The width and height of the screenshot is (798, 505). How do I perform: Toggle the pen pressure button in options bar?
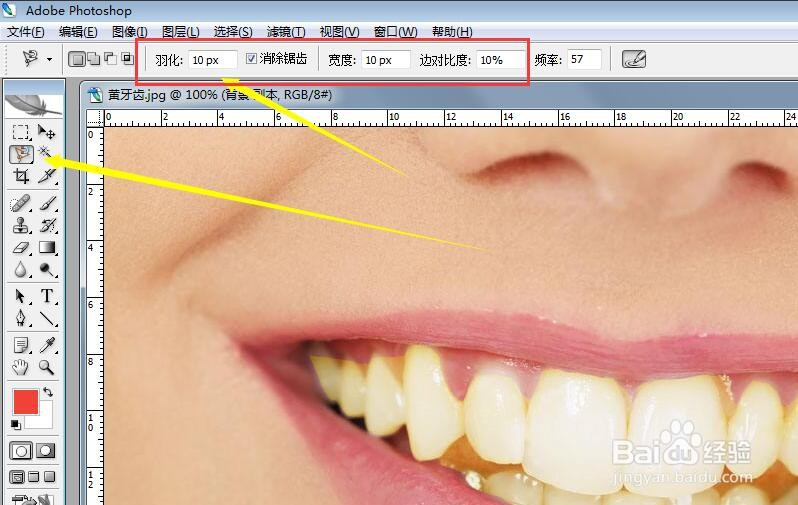click(x=634, y=60)
